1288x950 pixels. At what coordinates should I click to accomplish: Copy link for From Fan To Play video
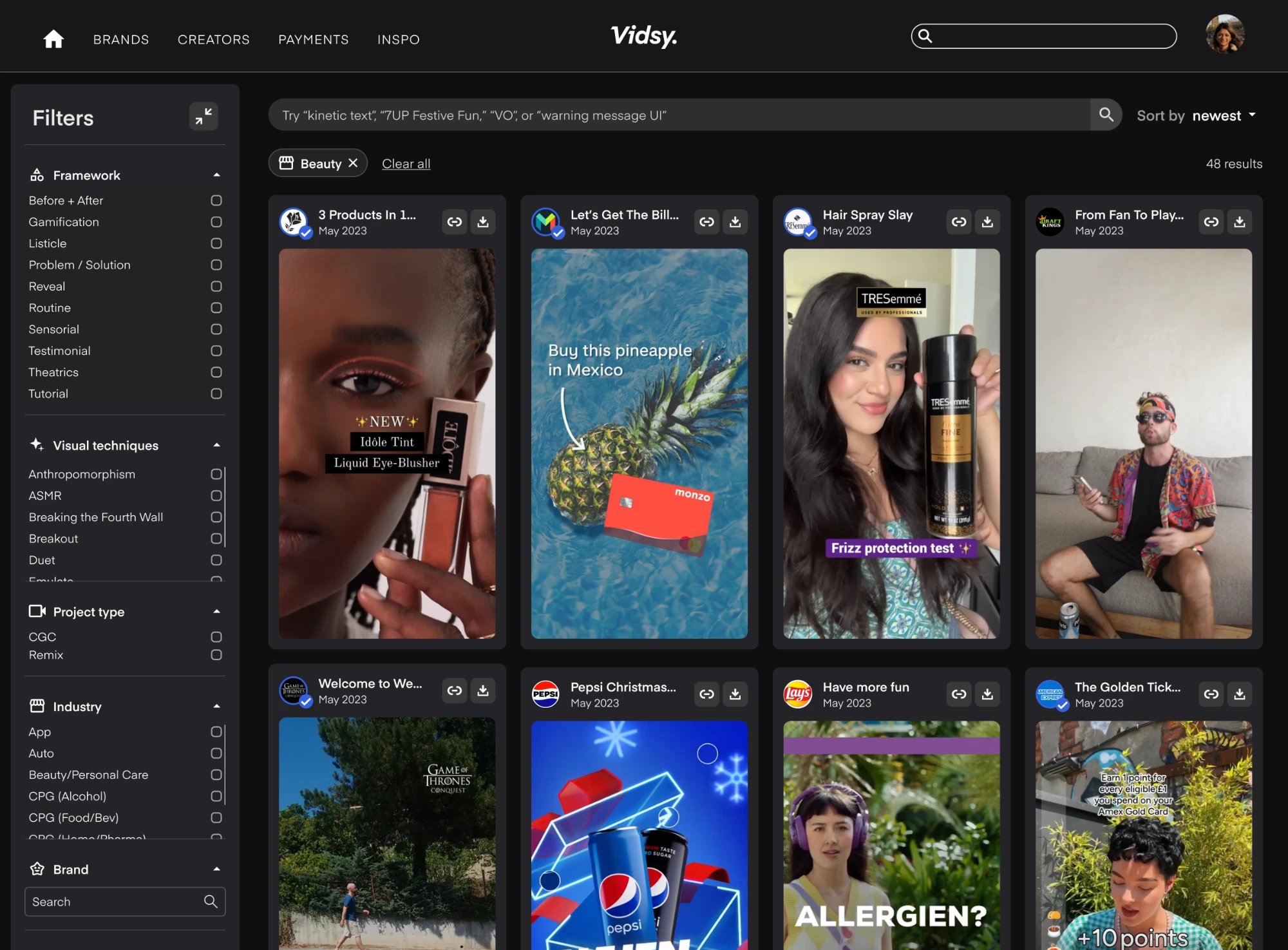pos(1211,222)
